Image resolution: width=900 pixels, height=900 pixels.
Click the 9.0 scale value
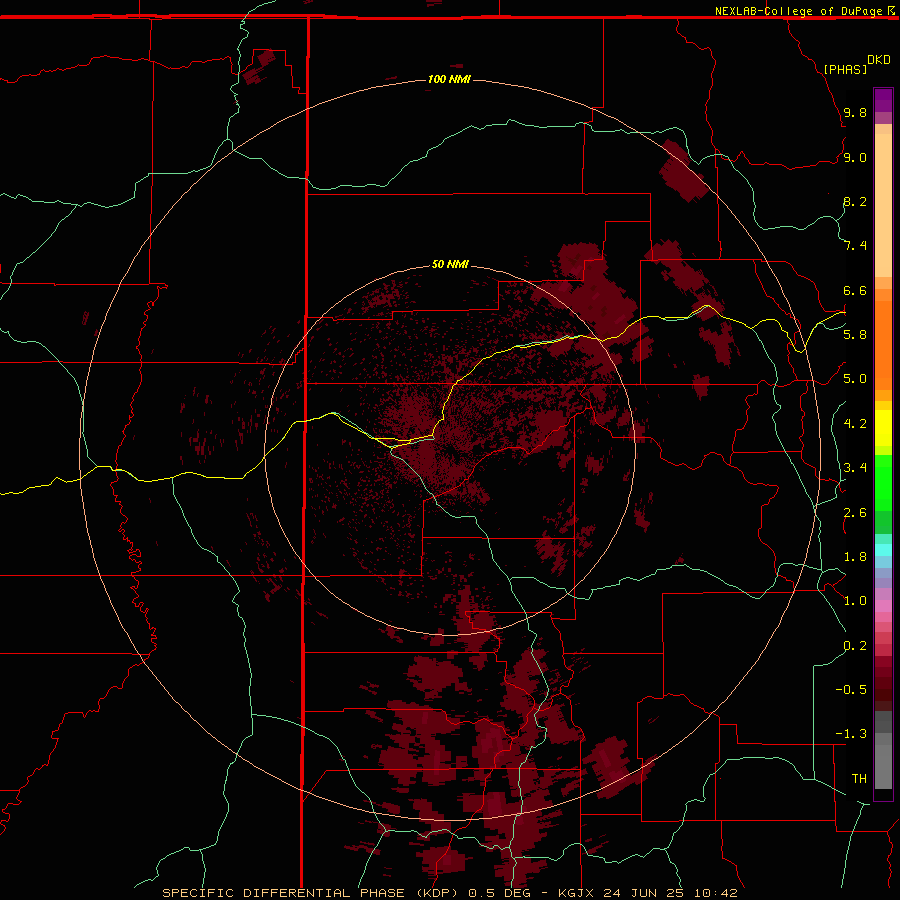(x=855, y=157)
